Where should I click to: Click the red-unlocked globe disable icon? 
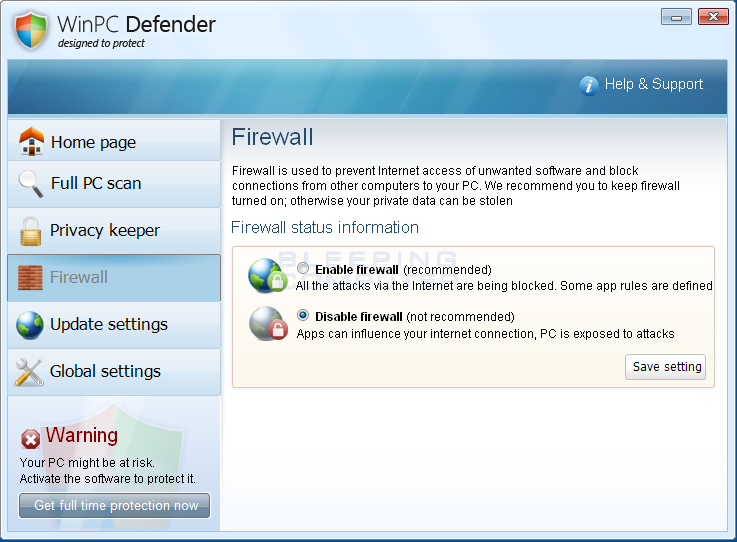click(268, 323)
